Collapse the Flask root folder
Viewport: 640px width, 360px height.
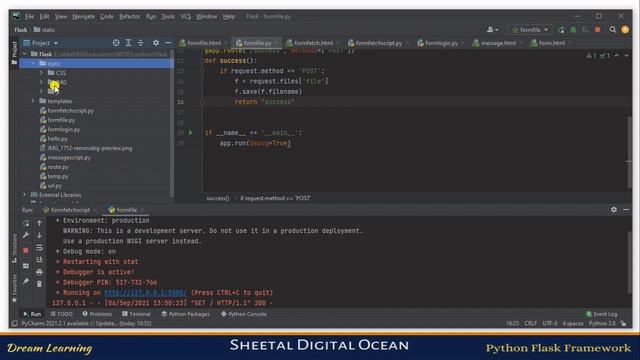tap(25, 54)
